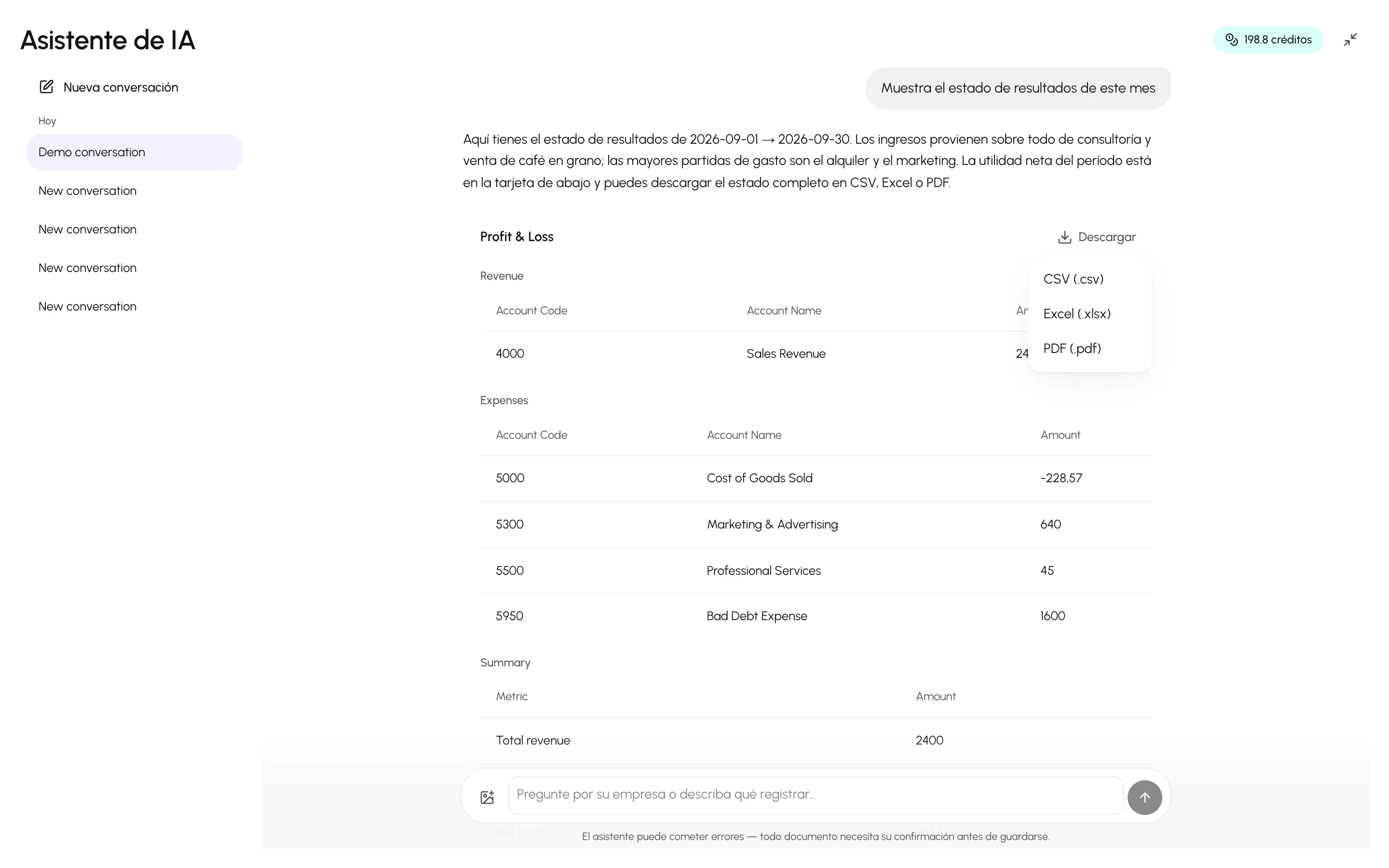Click account code 5300 cell

coord(510,524)
